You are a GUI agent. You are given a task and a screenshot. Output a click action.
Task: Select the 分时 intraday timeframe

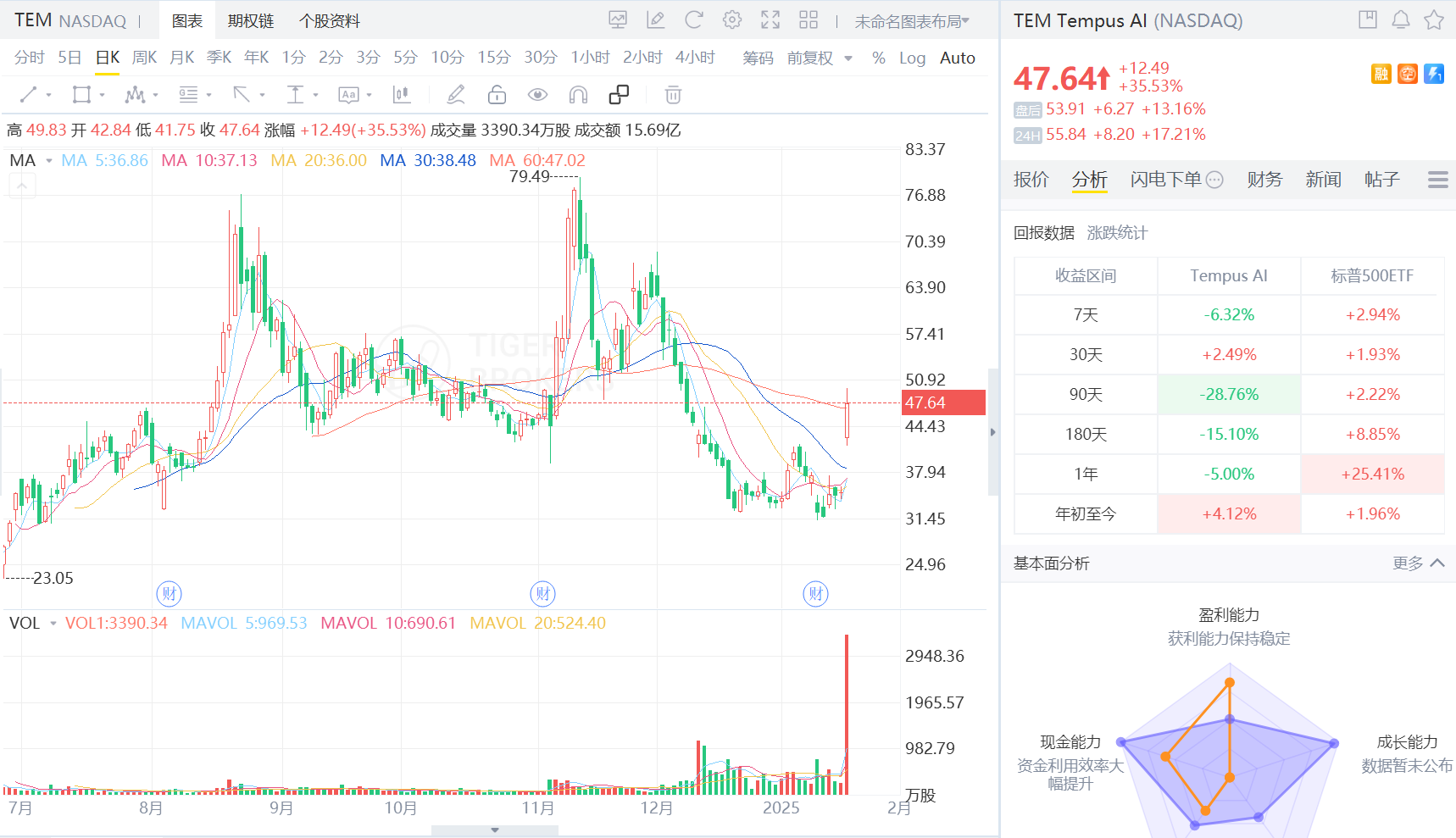pyautogui.click(x=29, y=58)
